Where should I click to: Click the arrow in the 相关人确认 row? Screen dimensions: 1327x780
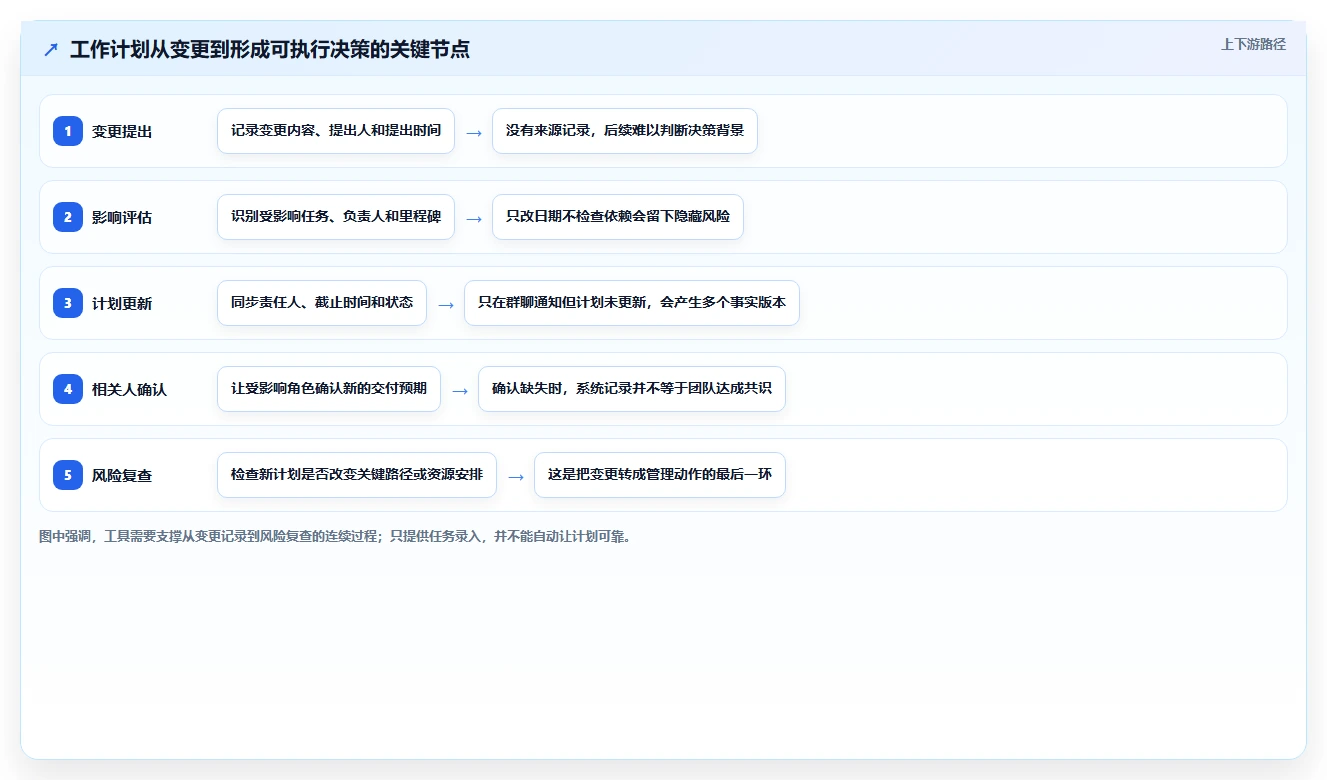pos(460,390)
